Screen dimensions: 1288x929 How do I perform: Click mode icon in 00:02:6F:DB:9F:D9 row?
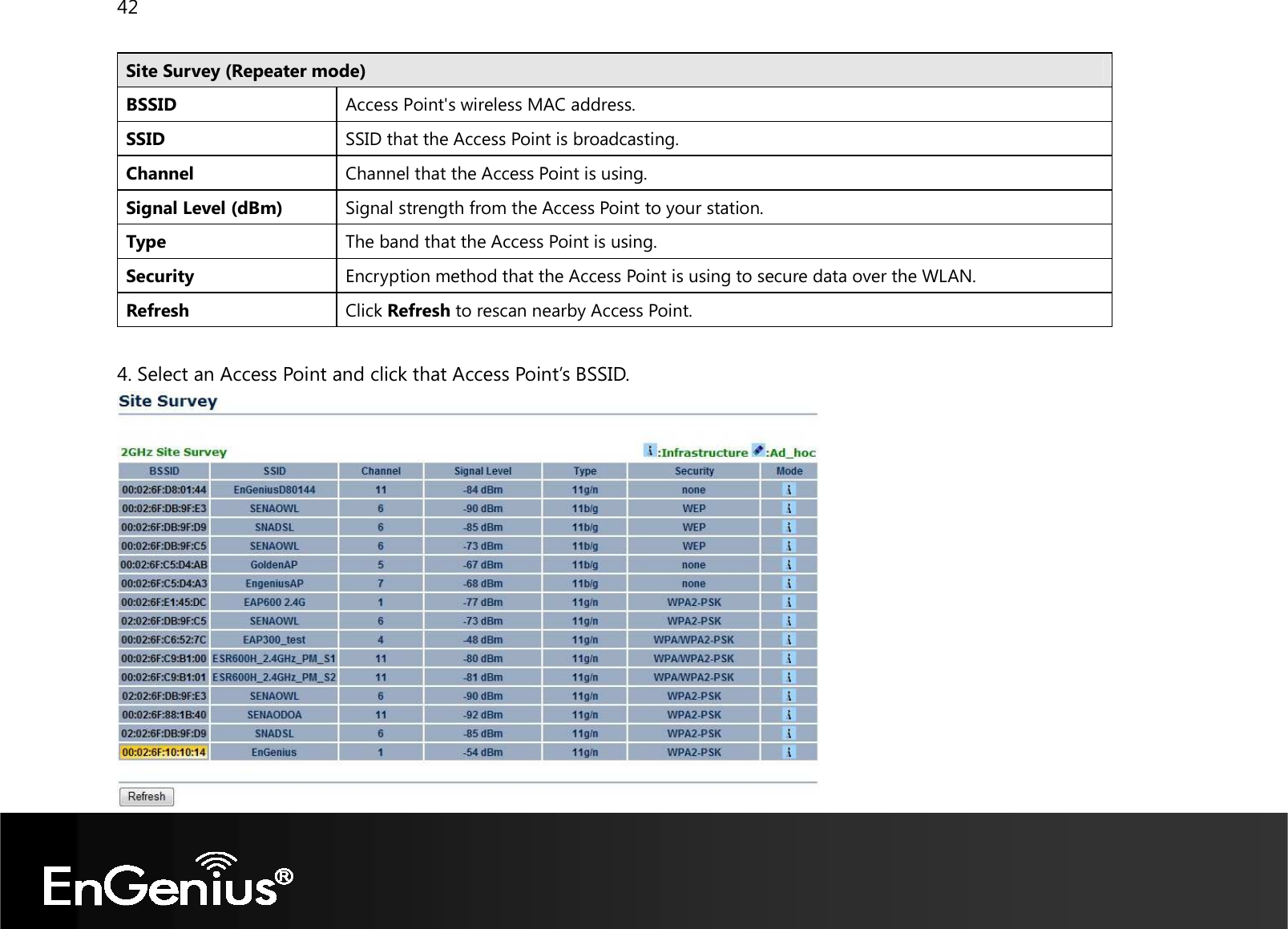point(789,527)
